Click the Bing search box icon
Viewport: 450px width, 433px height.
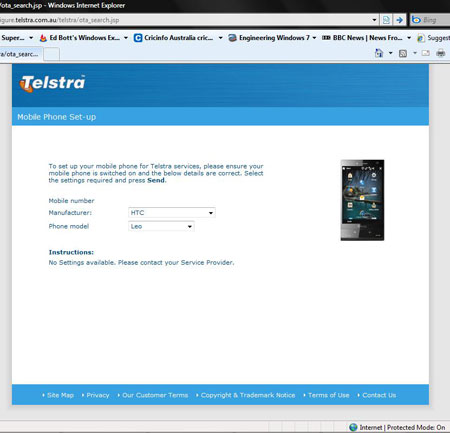click(x=416, y=20)
